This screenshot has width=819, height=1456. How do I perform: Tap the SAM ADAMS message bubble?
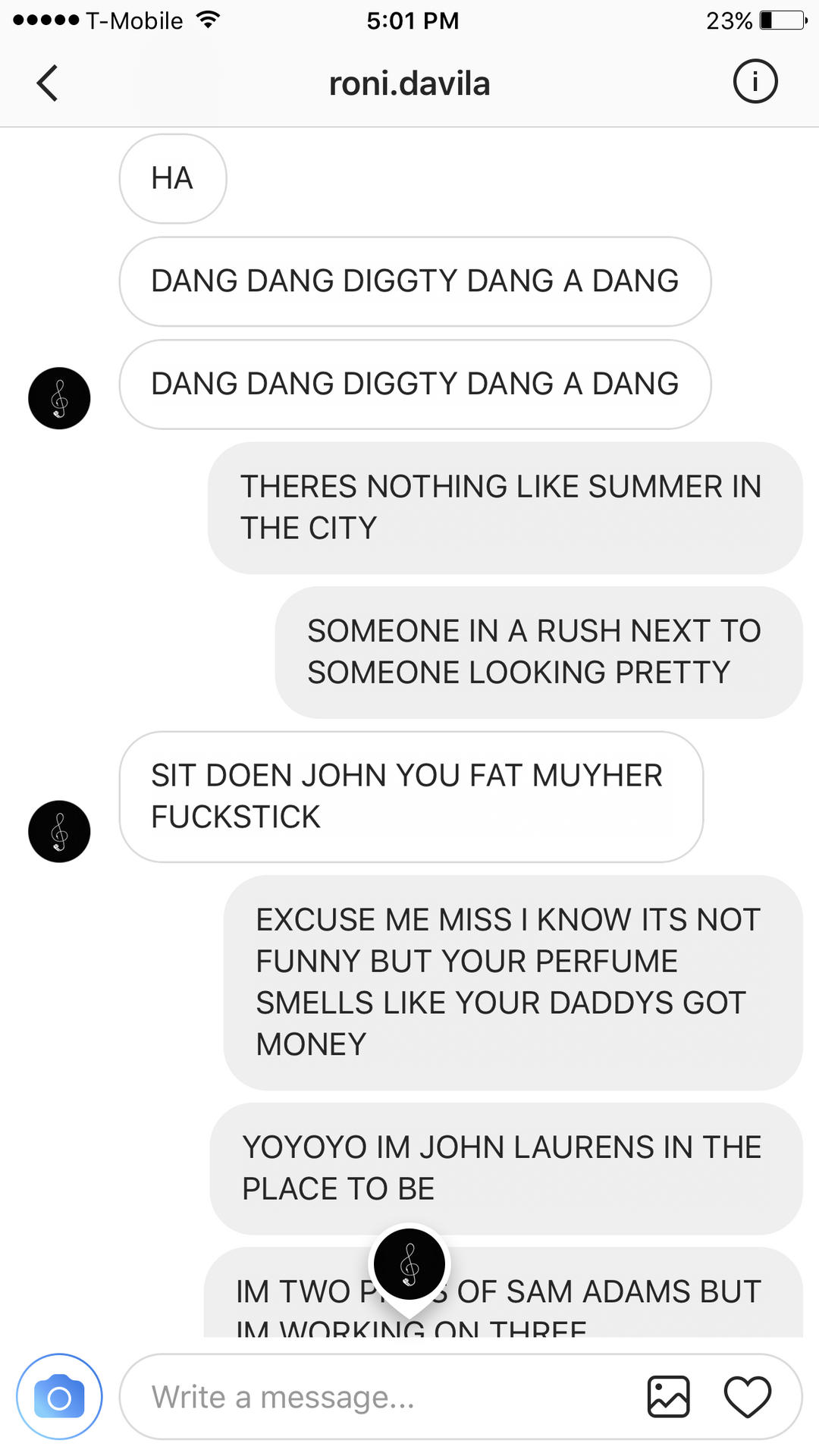click(504, 1293)
